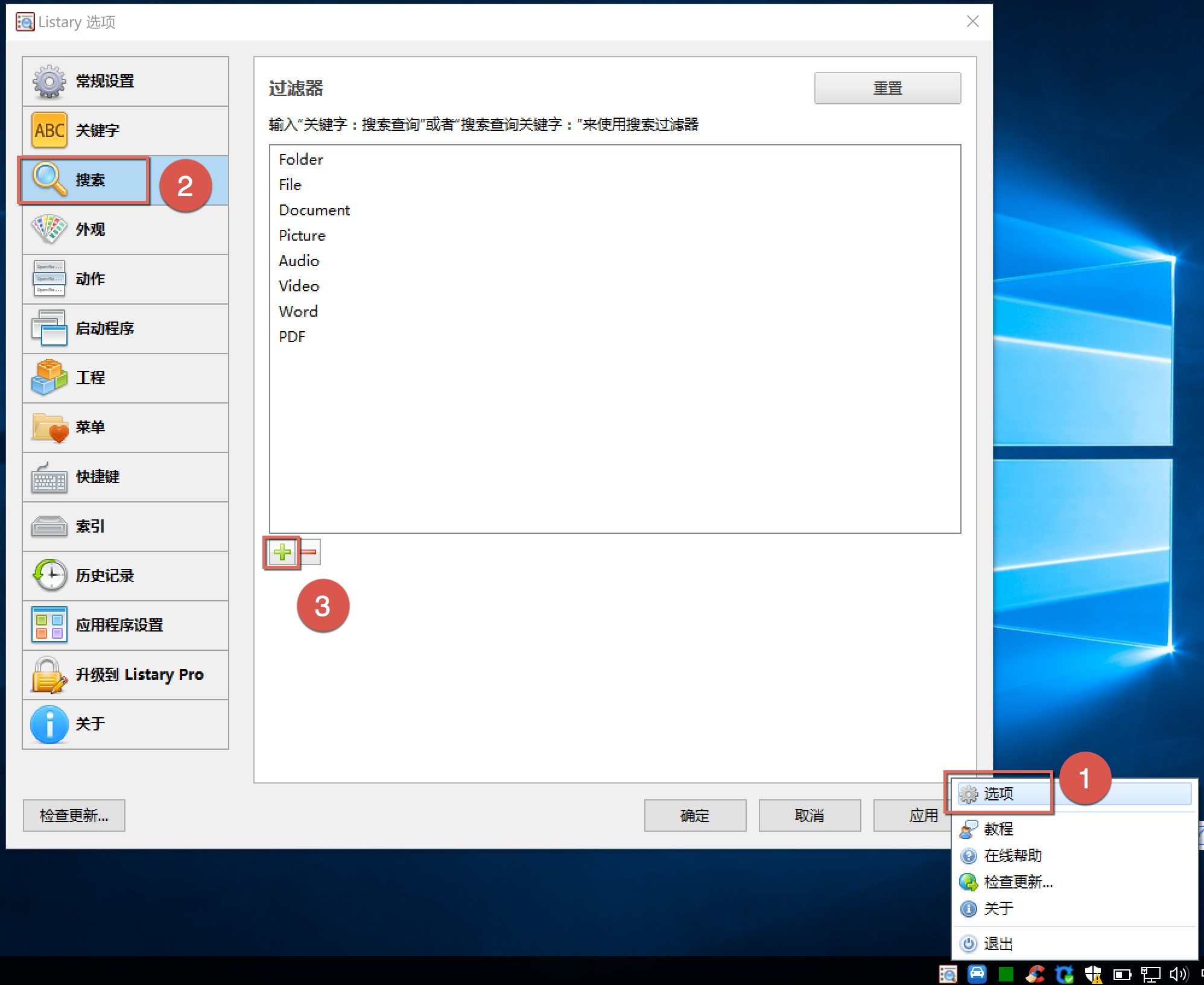The image size is (1204, 985).
Task: Select the Video filter entry
Action: click(615, 286)
